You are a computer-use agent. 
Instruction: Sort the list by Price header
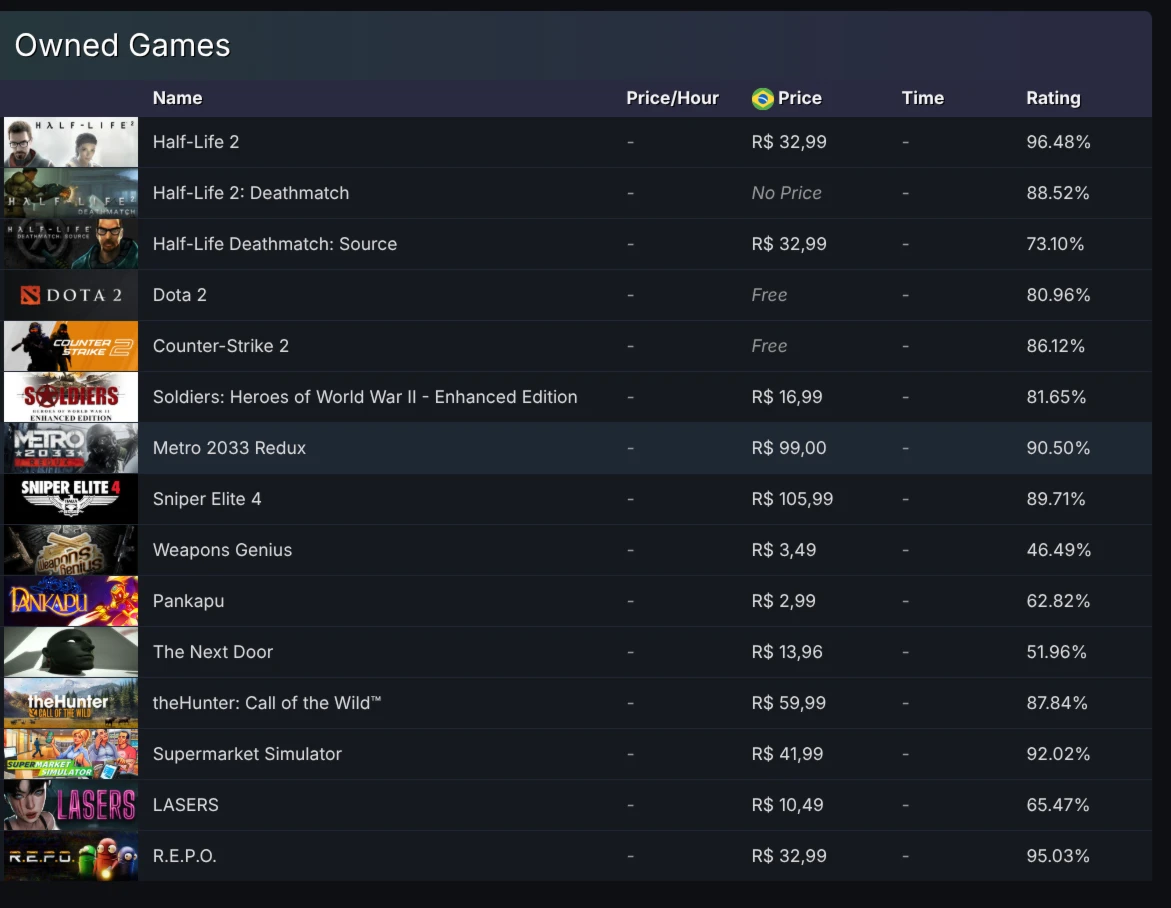click(799, 98)
